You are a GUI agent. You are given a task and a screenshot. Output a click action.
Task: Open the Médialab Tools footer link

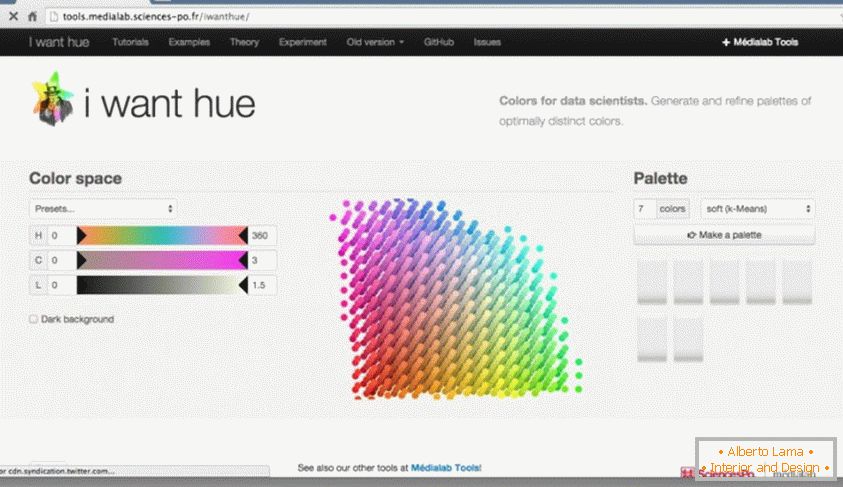pos(445,468)
